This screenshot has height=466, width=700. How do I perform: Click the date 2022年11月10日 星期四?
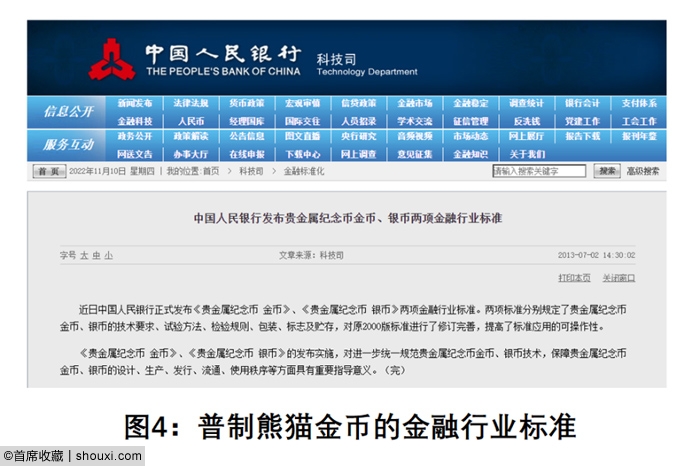click(112, 171)
